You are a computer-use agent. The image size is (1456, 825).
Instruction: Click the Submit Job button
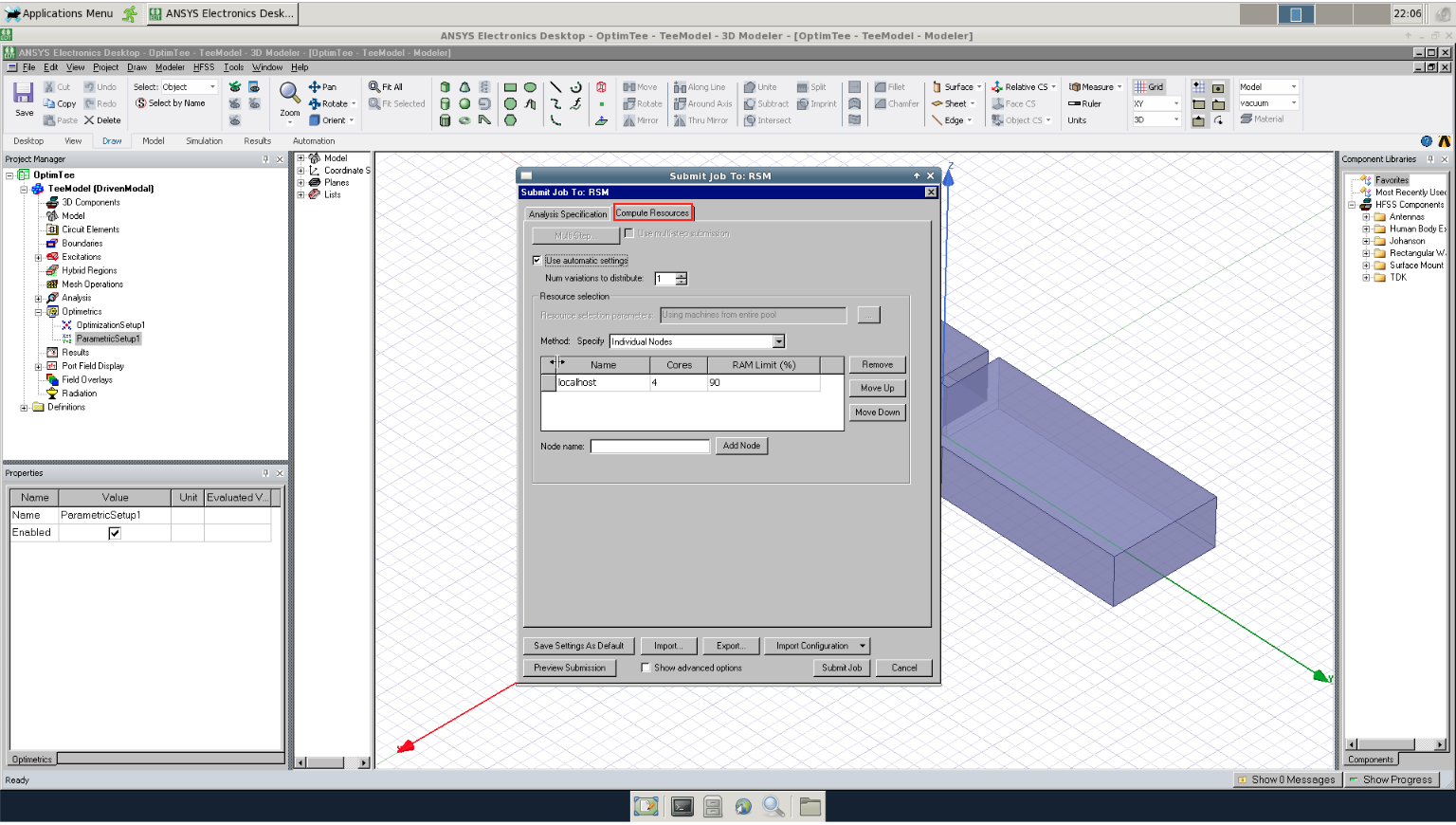[842, 669]
